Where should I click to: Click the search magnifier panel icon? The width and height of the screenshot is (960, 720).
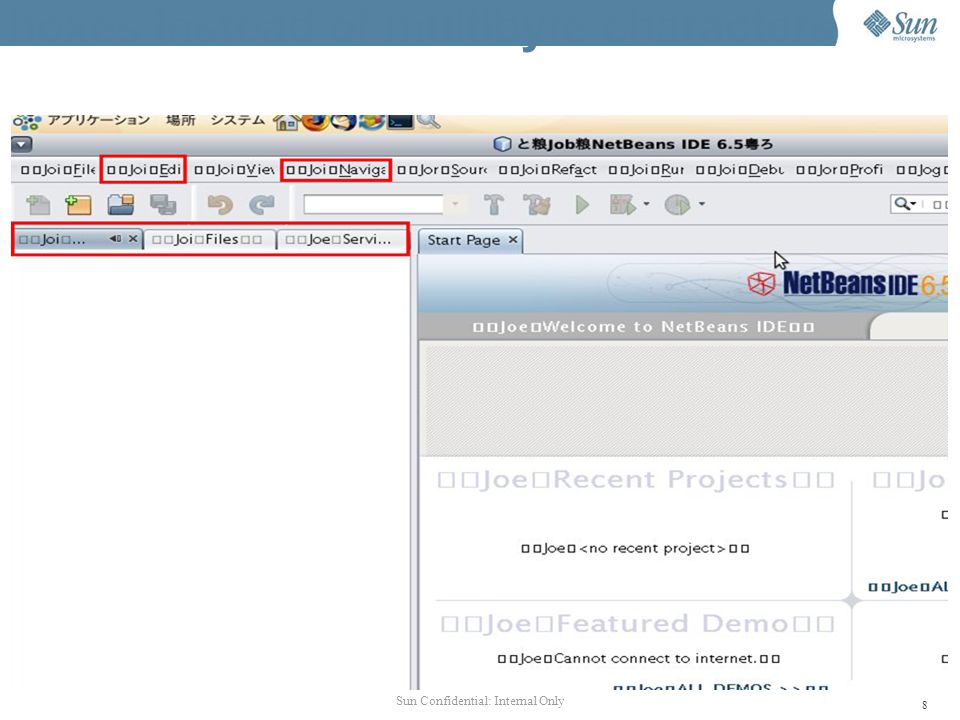coord(428,121)
